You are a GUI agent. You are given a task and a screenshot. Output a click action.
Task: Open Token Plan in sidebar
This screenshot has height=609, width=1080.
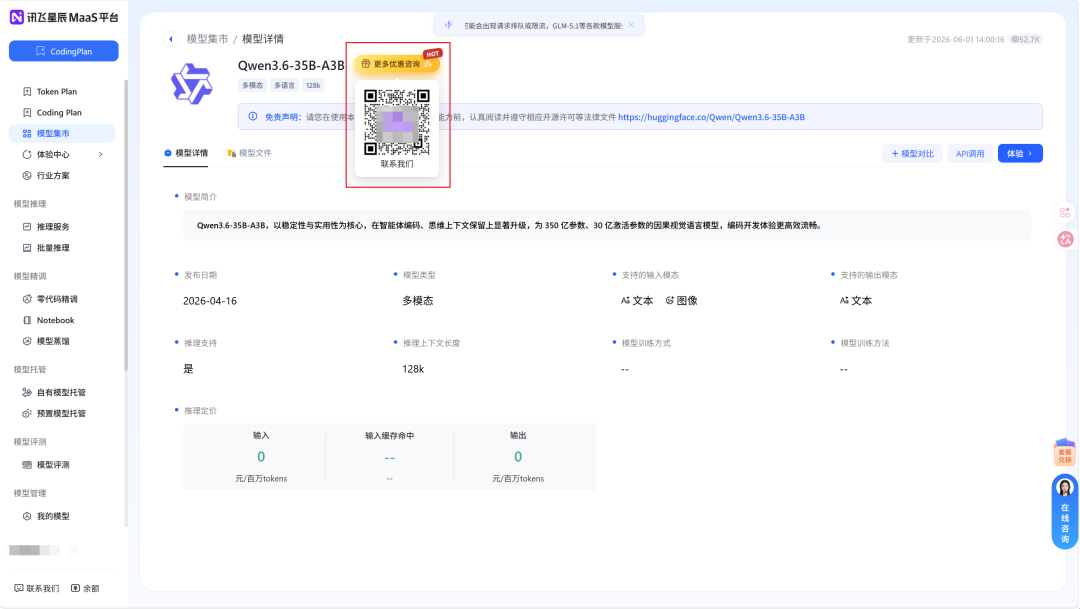click(x=56, y=91)
